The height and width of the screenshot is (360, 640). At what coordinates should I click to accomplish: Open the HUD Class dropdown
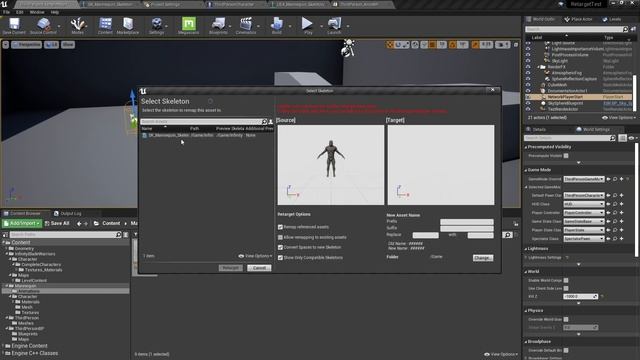click(x=584, y=204)
